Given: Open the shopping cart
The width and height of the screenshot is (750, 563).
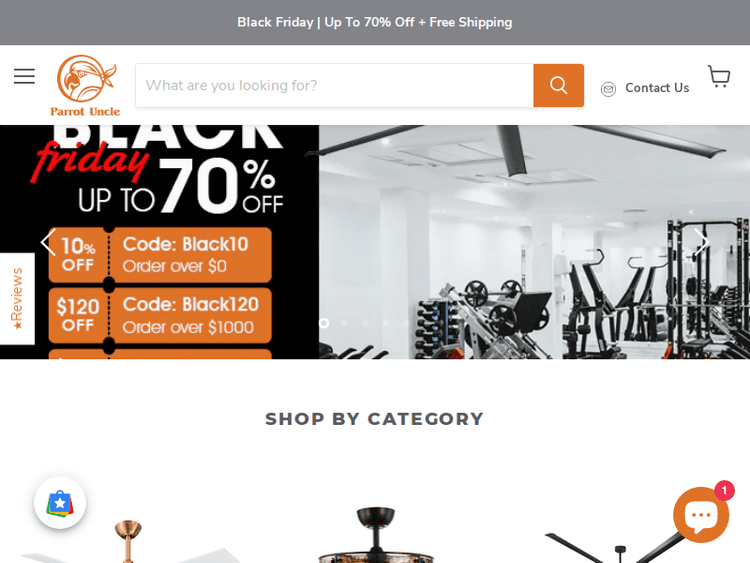Looking at the screenshot, I should coord(719,77).
